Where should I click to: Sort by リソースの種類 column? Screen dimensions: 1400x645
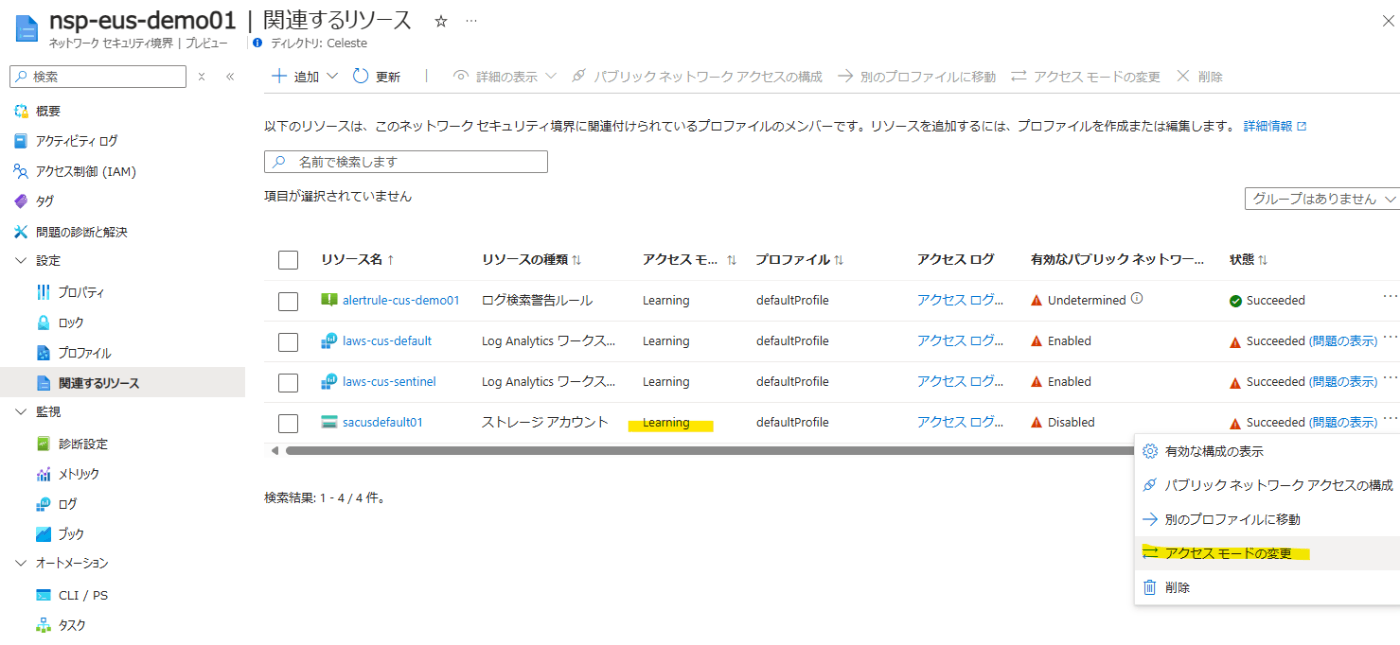coord(532,260)
